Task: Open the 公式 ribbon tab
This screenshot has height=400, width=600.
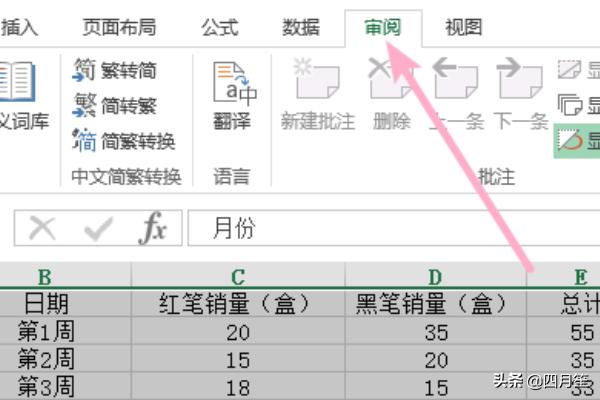Action: [220, 28]
